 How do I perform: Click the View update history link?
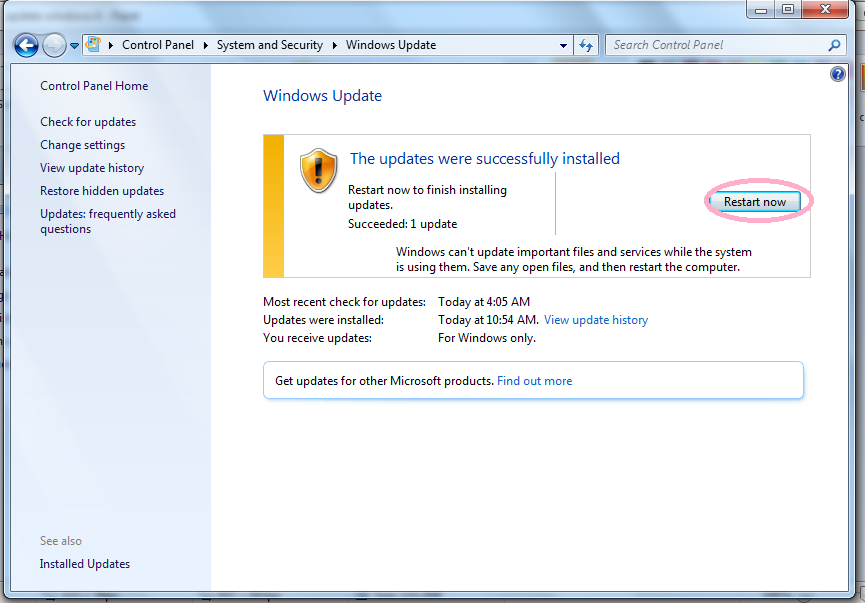pyautogui.click(x=595, y=319)
